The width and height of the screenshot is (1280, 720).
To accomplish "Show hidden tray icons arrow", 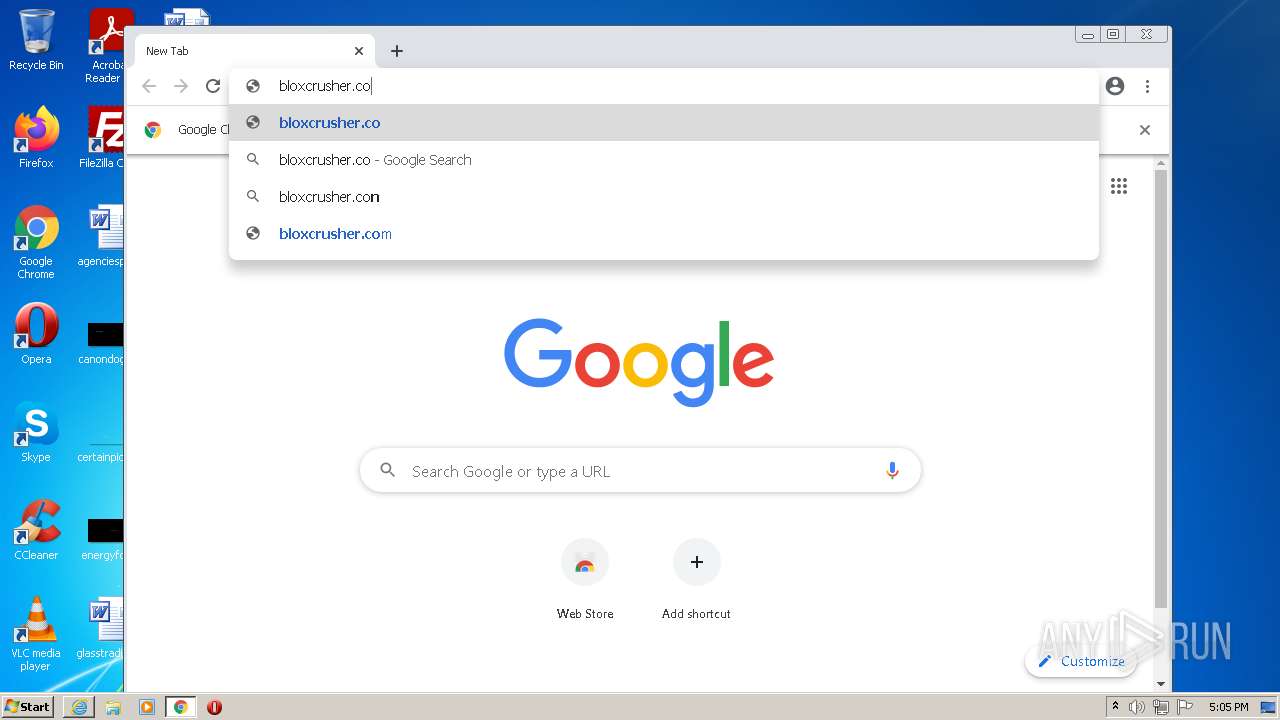I will tap(1115, 707).
